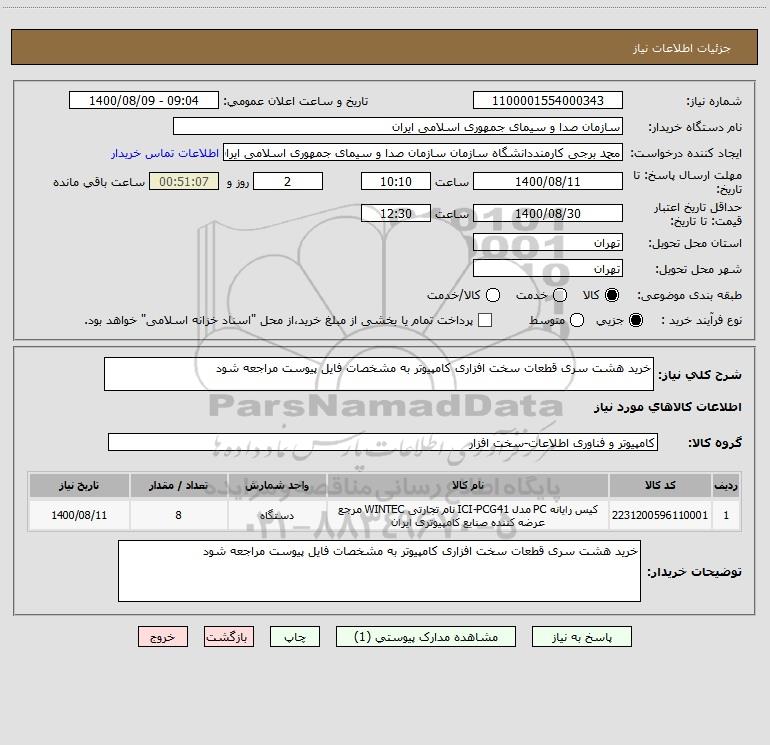This screenshot has width=770, height=745.
Task: Click the توضیحات خریدار text area
Action: pos(379,571)
